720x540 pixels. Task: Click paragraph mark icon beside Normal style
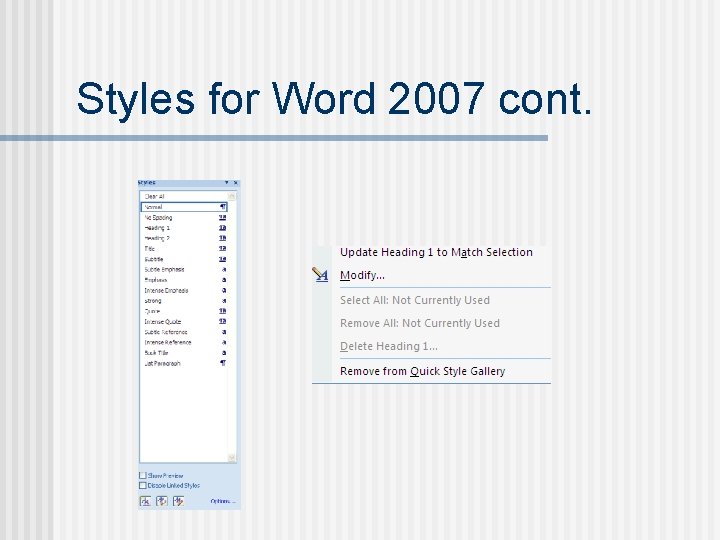click(x=223, y=207)
